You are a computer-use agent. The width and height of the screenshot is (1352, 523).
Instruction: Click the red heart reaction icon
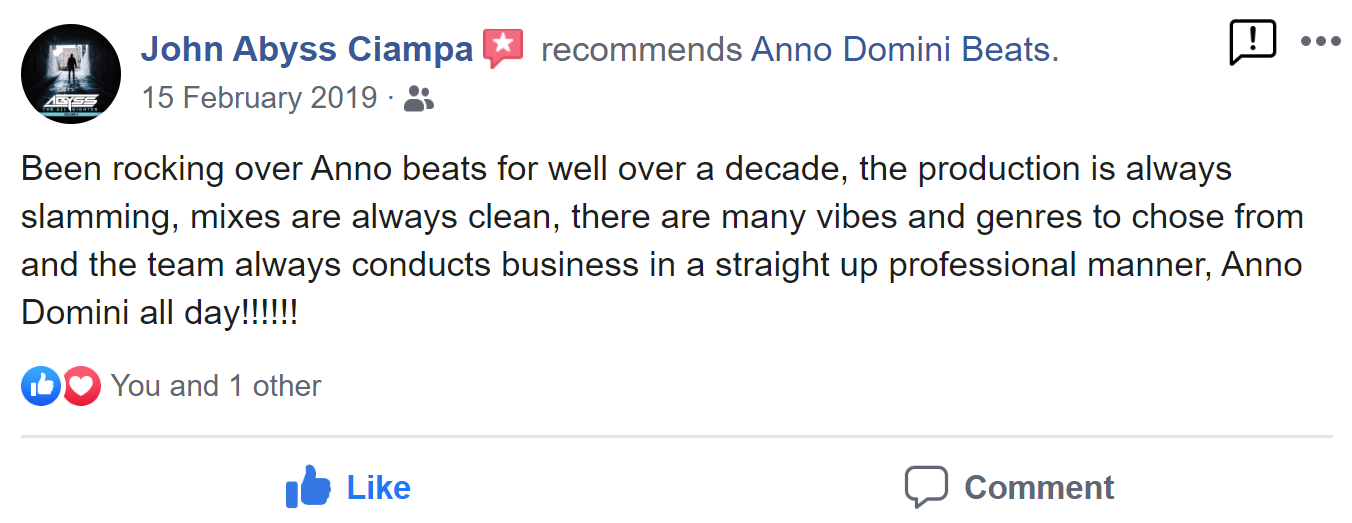[x=81, y=386]
